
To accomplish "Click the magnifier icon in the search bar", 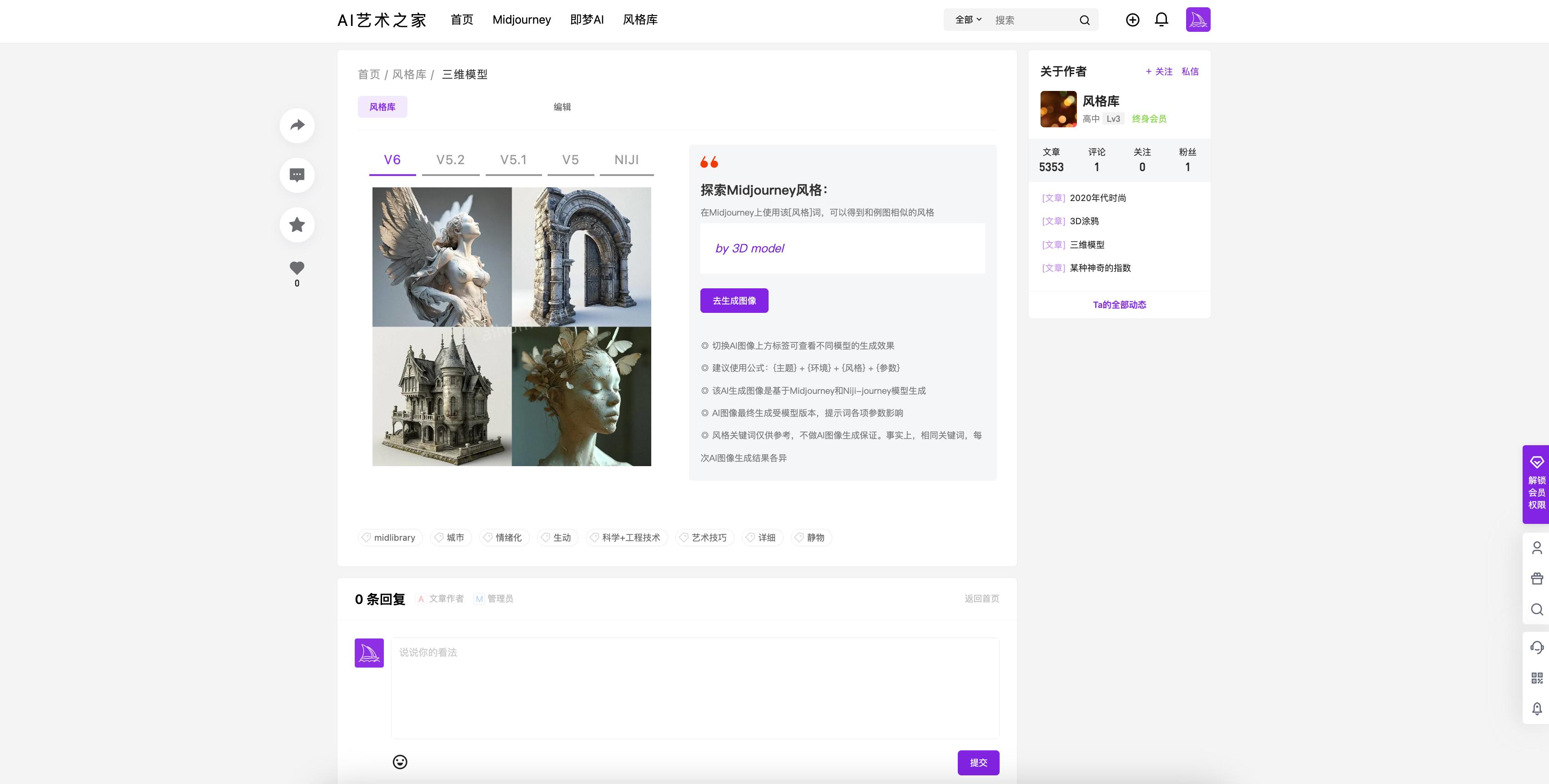I will (x=1084, y=19).
